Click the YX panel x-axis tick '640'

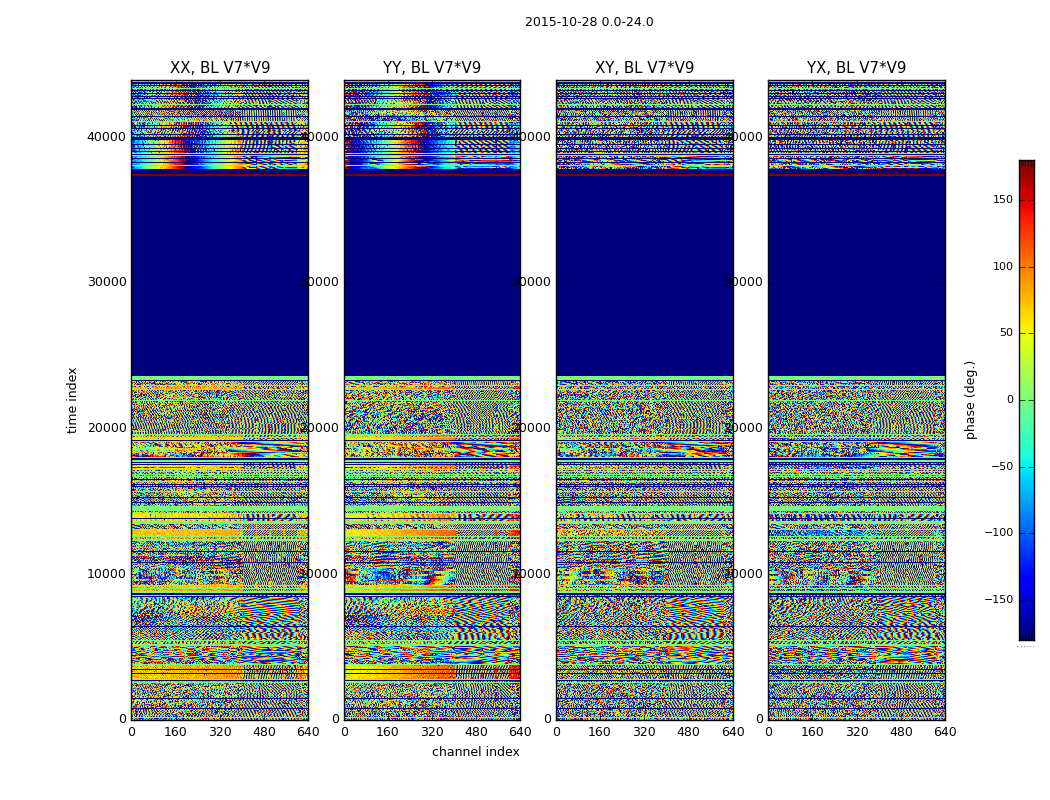(x=945, y=732)
